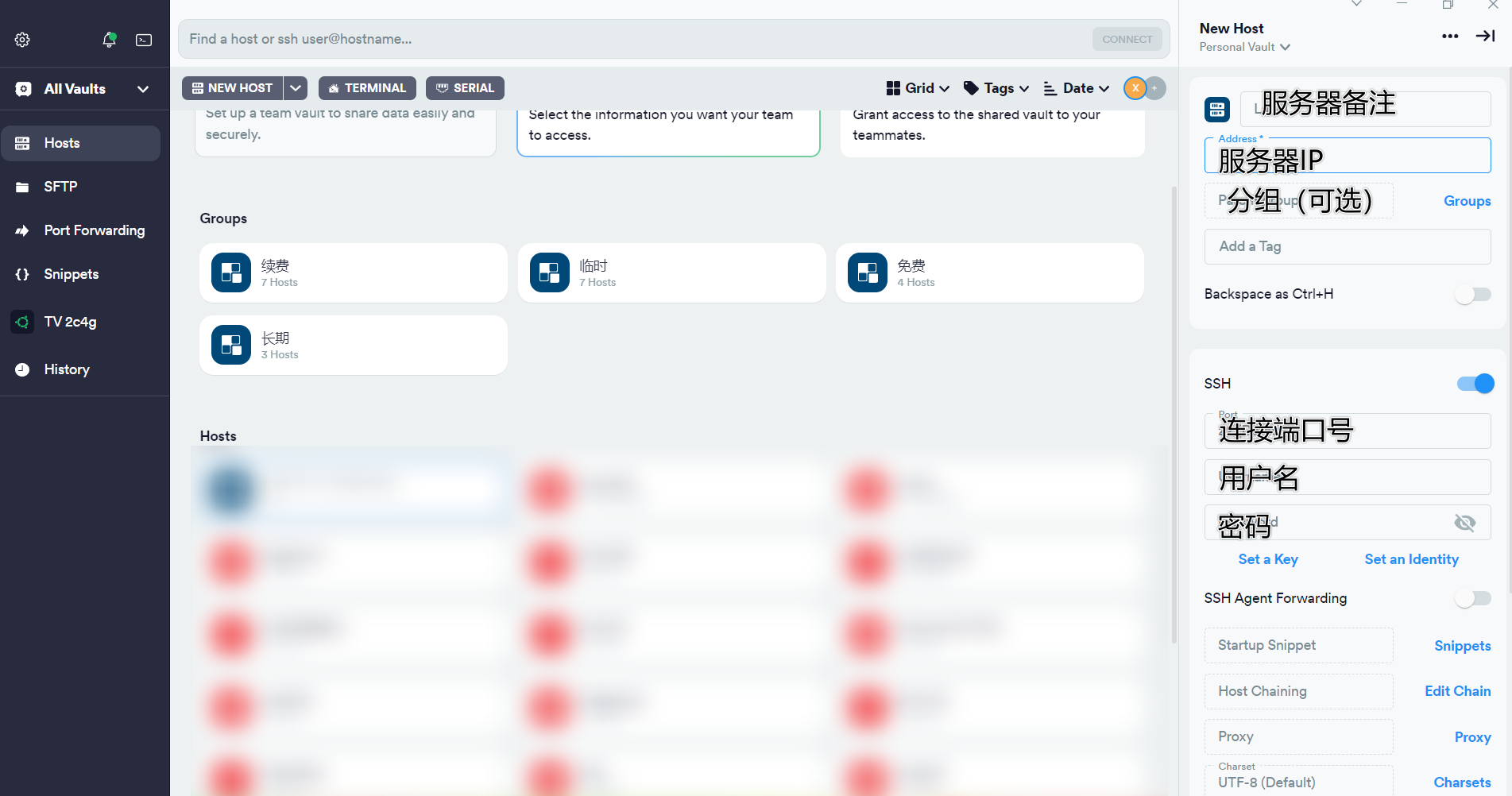Open the New Host dropdown arrow
Image resolution: width=1512 pixels, height=796 pixels.
click(x=296, y=88)
